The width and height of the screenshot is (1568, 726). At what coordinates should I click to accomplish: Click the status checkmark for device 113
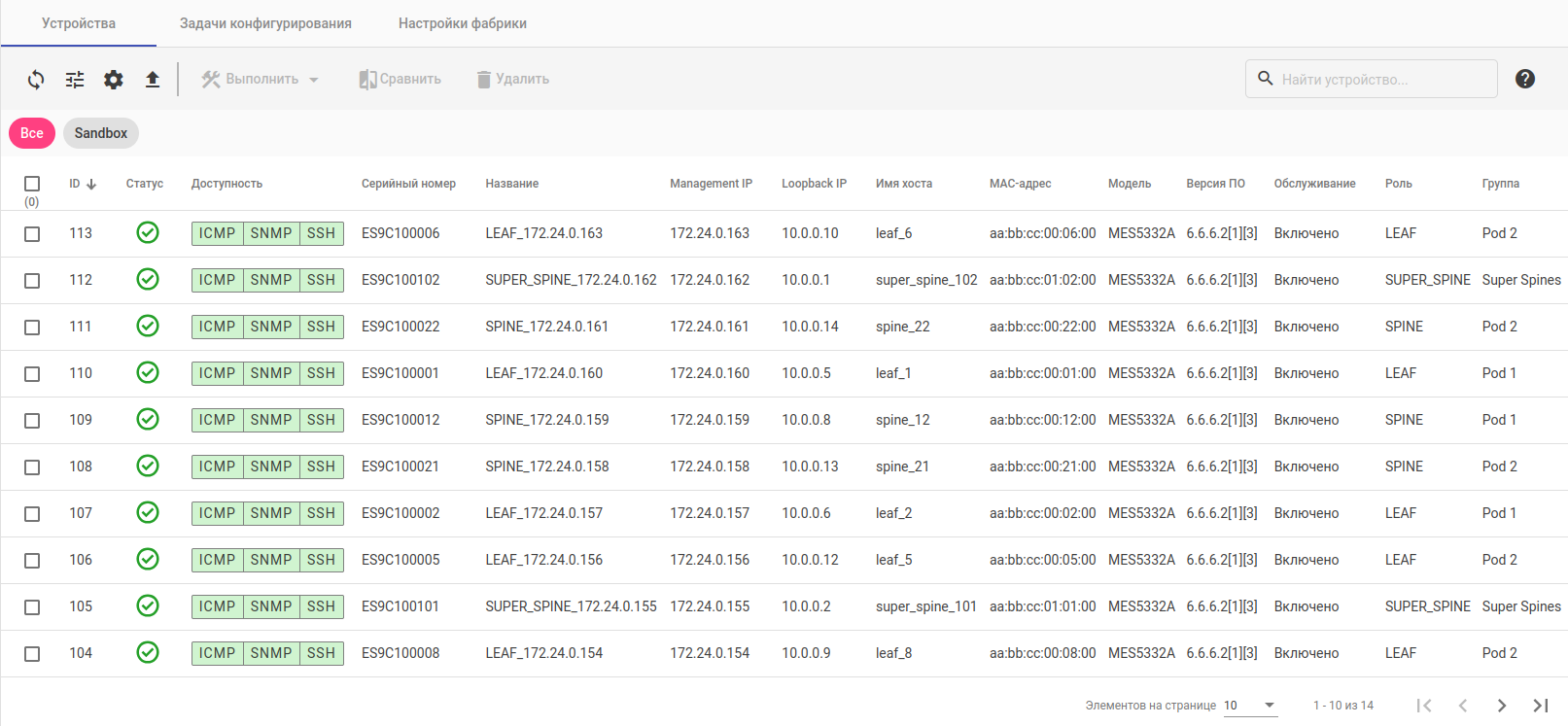point(148,232)
